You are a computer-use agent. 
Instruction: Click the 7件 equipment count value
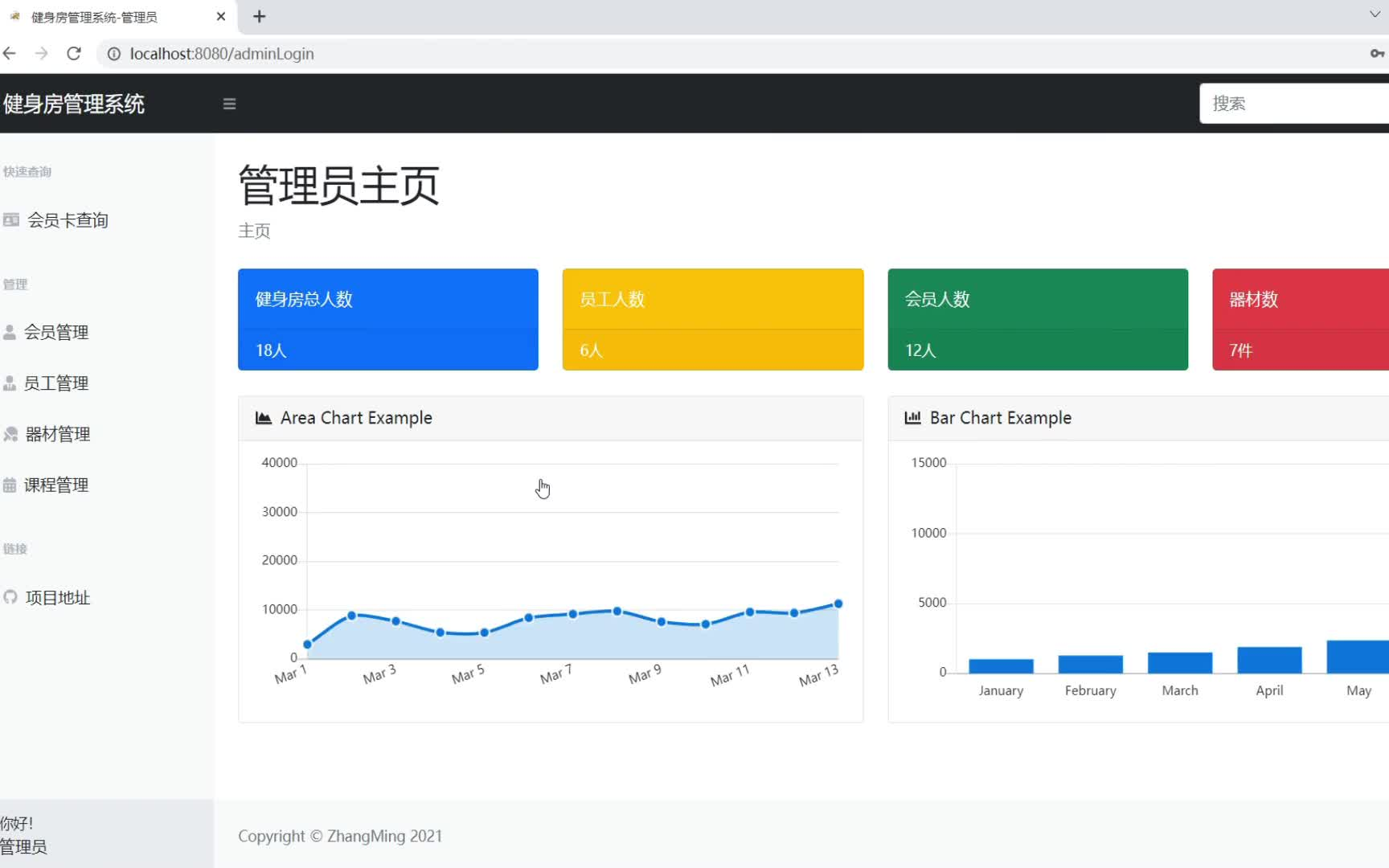1240,350
